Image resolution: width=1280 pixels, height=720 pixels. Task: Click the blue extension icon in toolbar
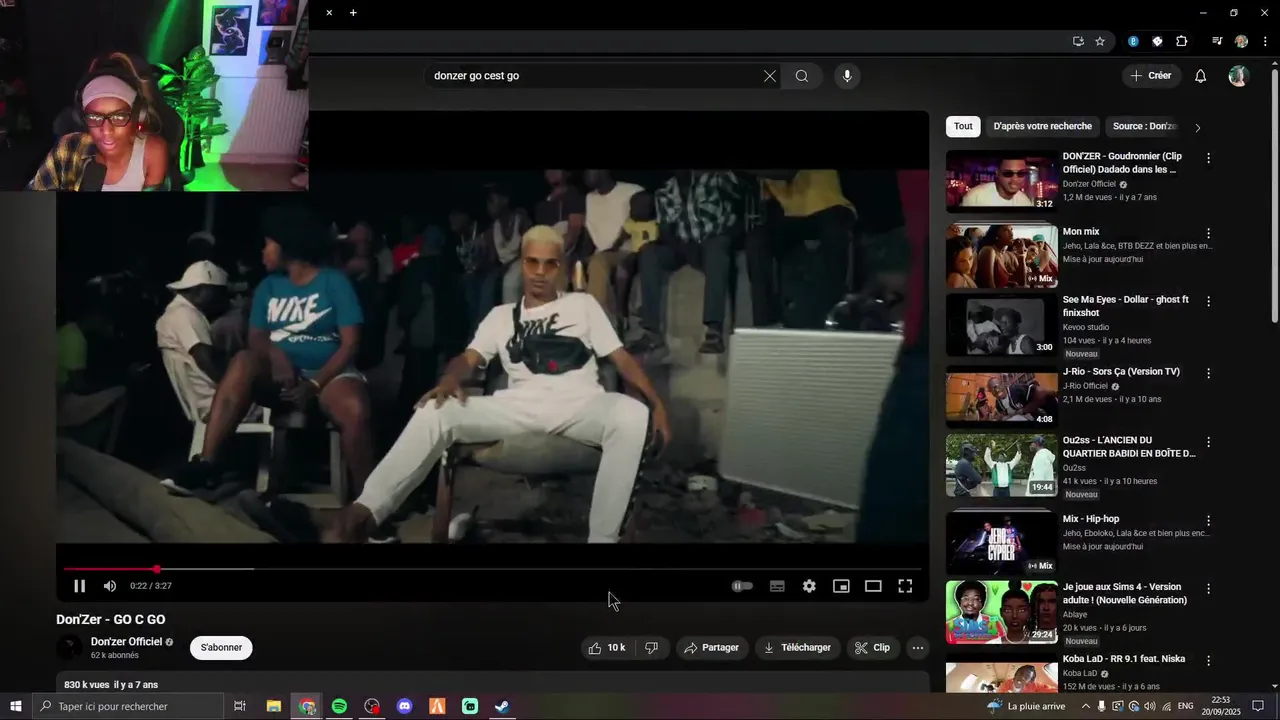[1133, 41]
